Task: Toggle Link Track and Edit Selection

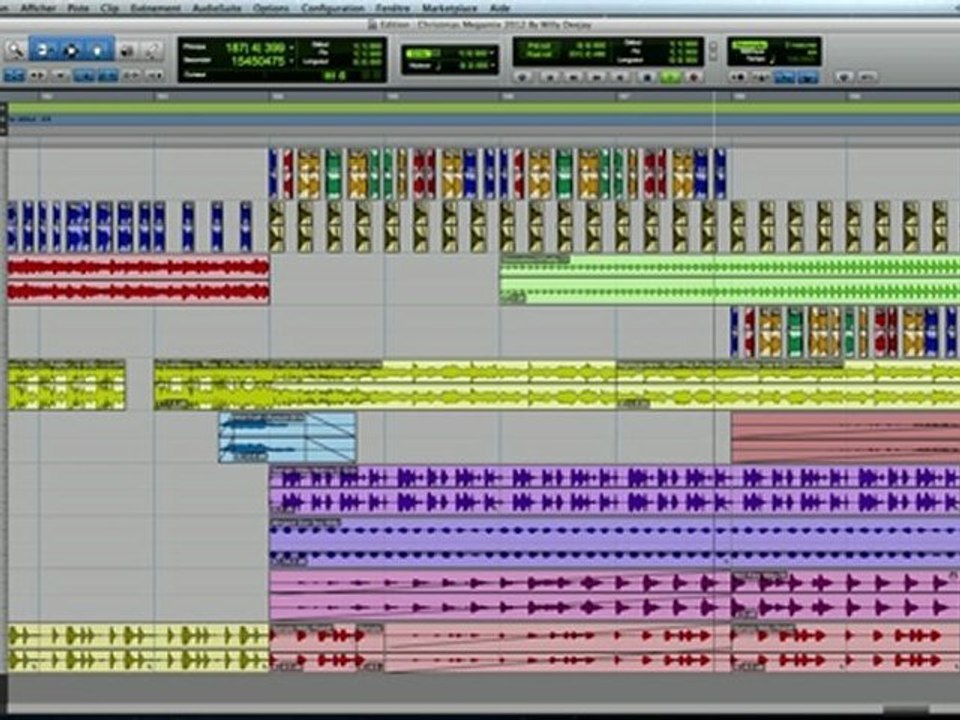Action: pyautogui.click(x=131, y=76)
